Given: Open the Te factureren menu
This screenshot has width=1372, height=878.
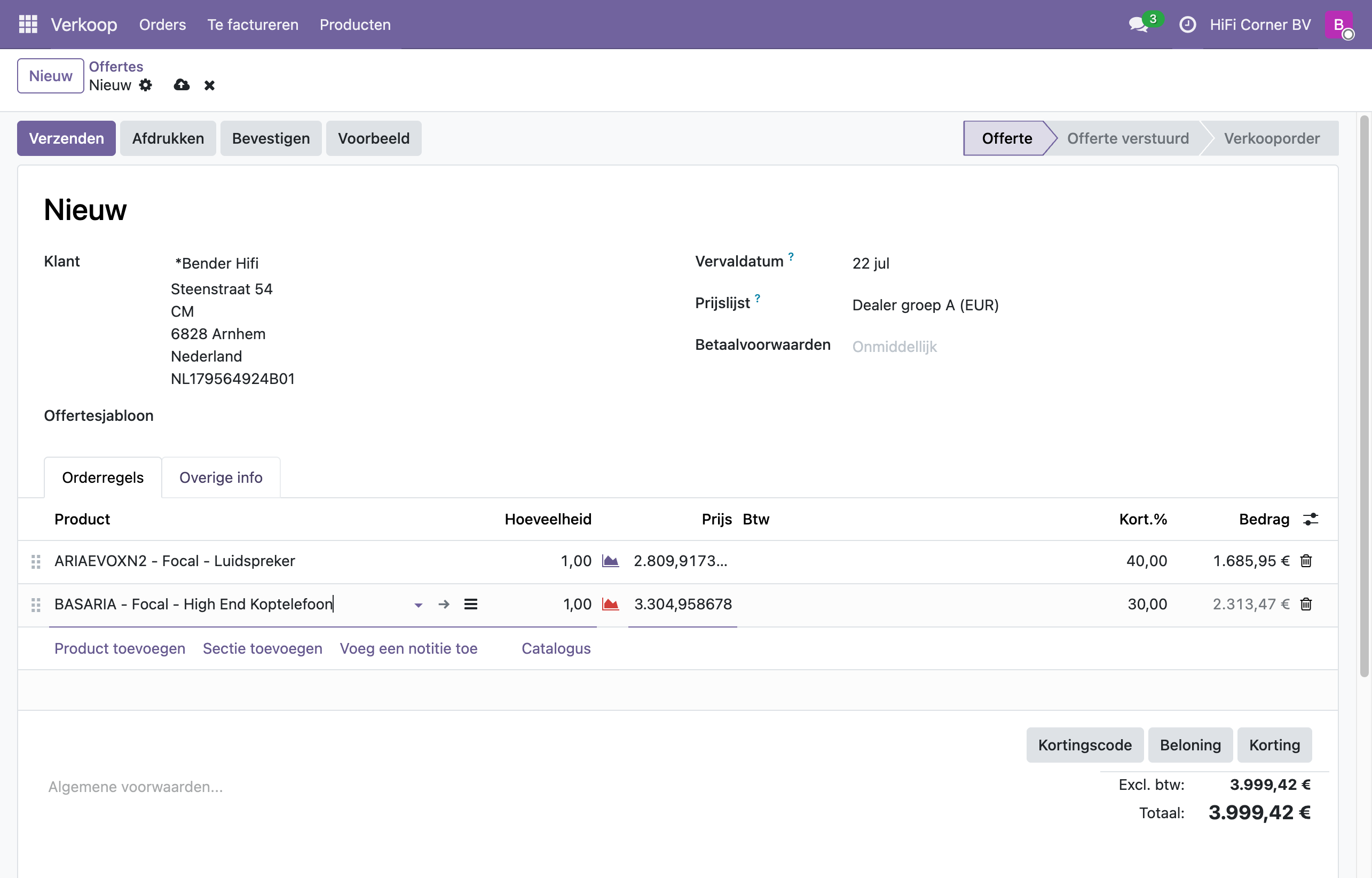Looking at the screenshot, I should [x=253, y=25].
